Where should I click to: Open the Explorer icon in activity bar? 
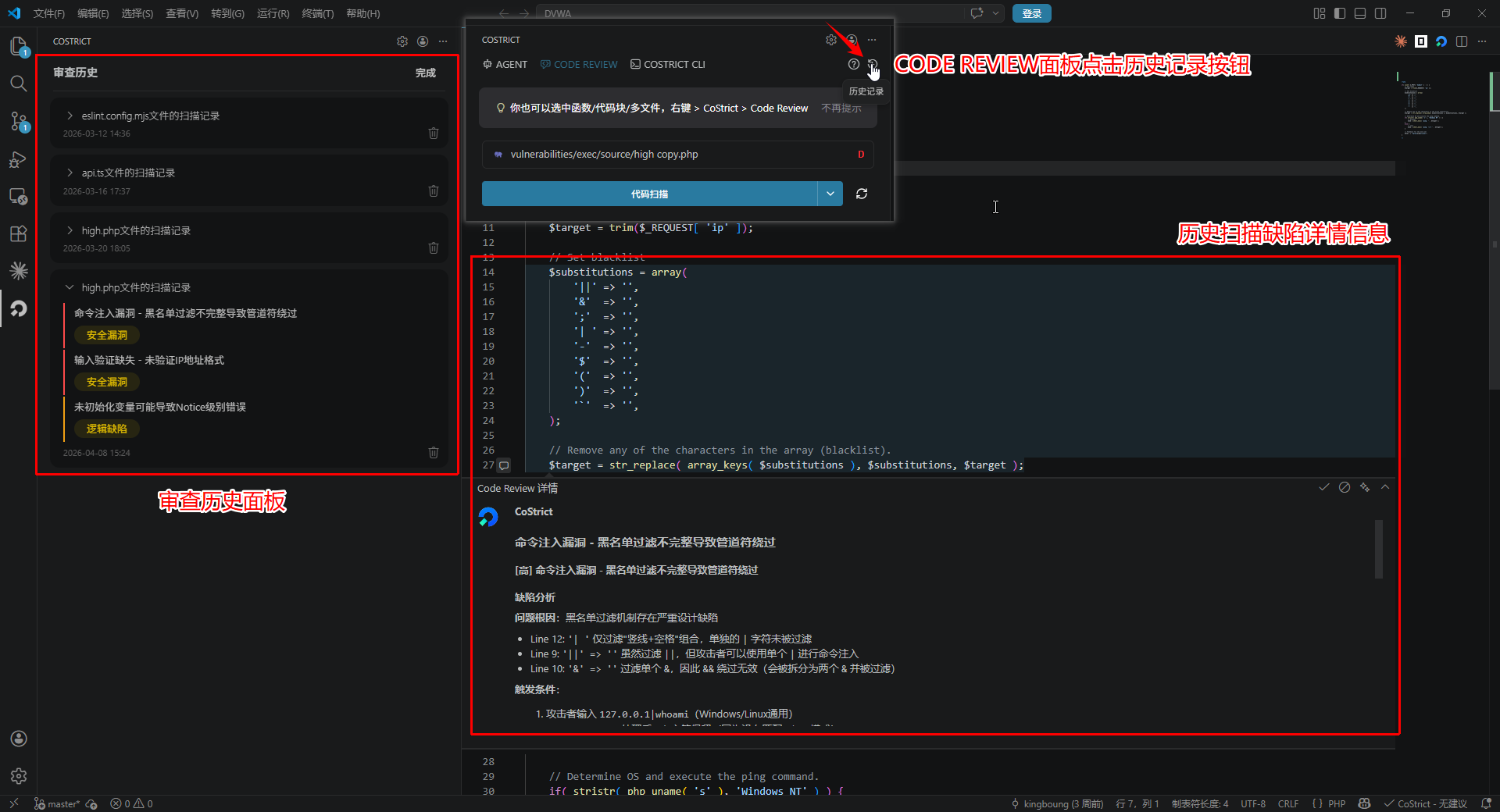18,46
